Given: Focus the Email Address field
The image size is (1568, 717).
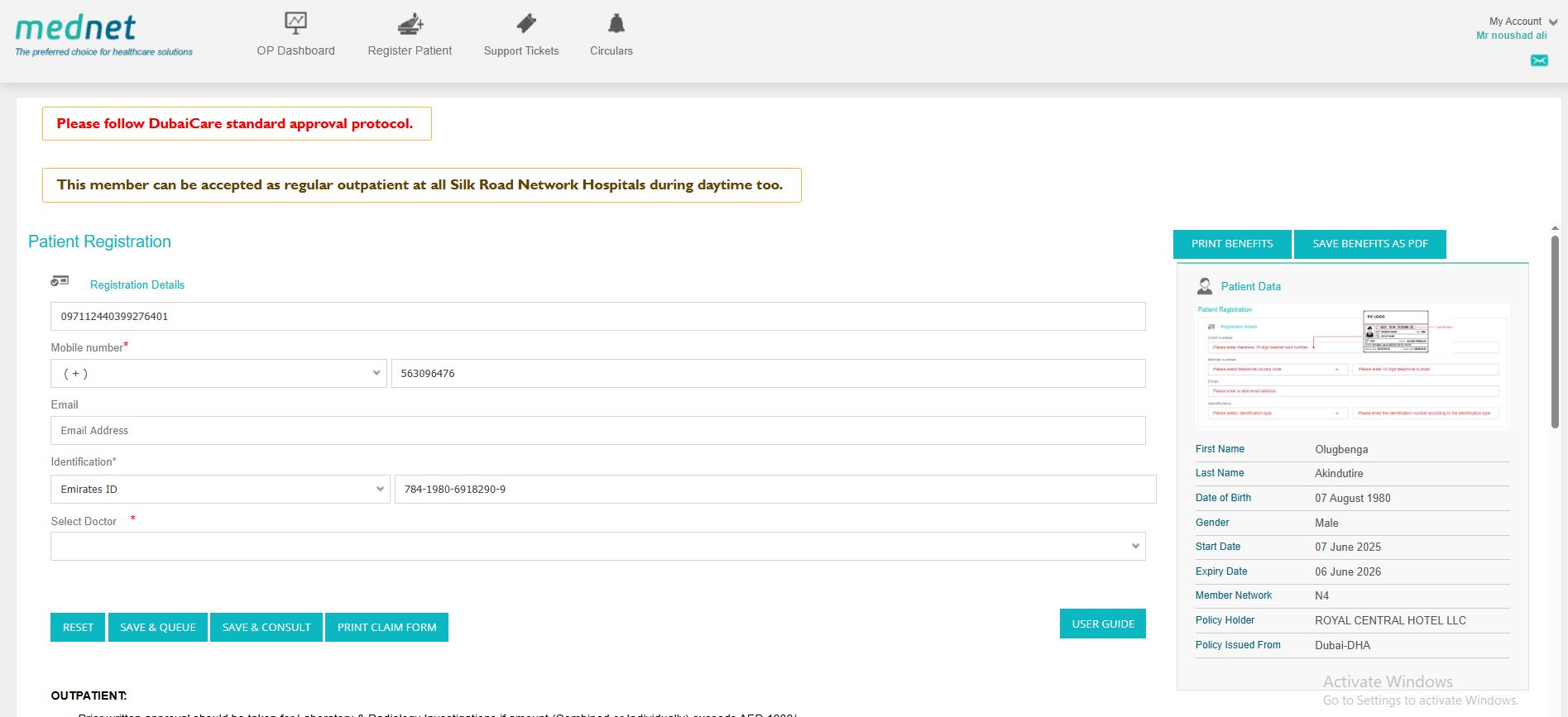Looking at the screenshot, I should click(597, 430).
